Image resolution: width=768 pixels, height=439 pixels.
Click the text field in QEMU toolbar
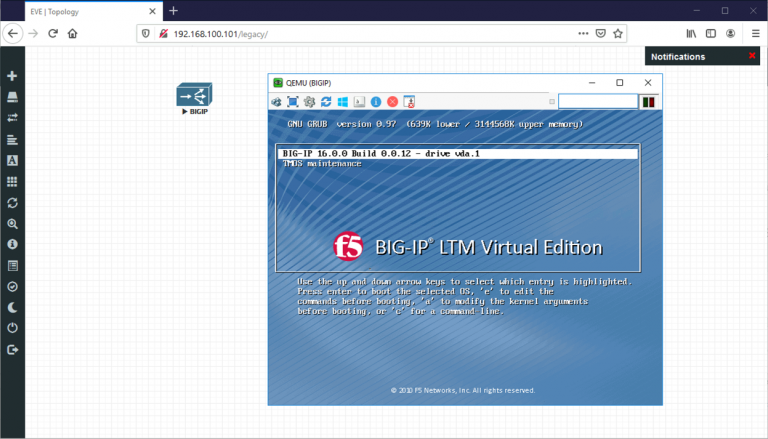click(598, 101)
